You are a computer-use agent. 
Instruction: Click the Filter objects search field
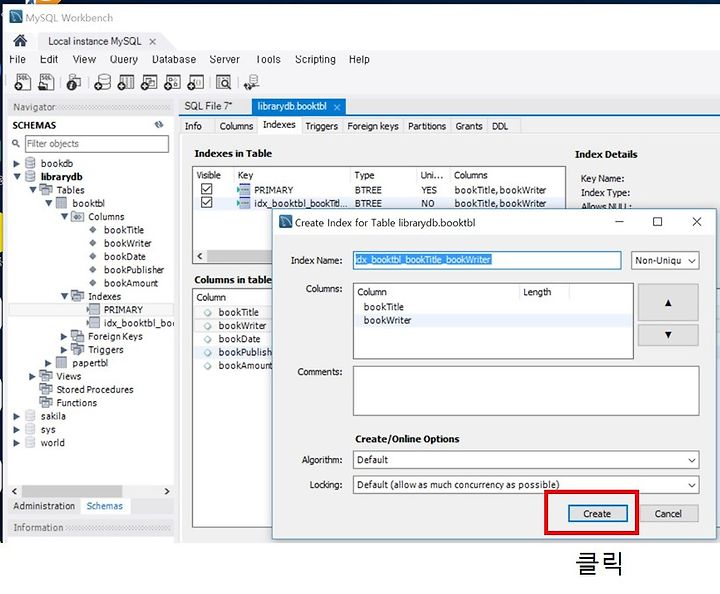[97, 144]
